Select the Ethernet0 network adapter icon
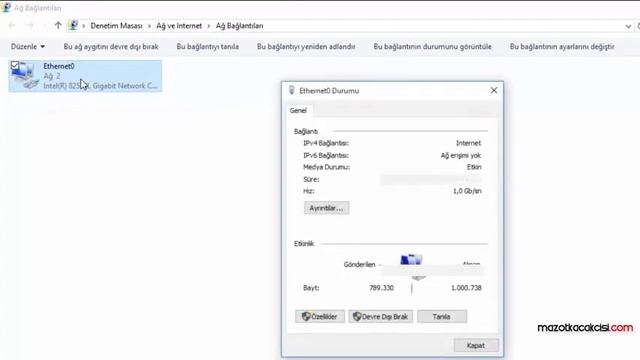640x360 pixels. [x=25, y=76]
